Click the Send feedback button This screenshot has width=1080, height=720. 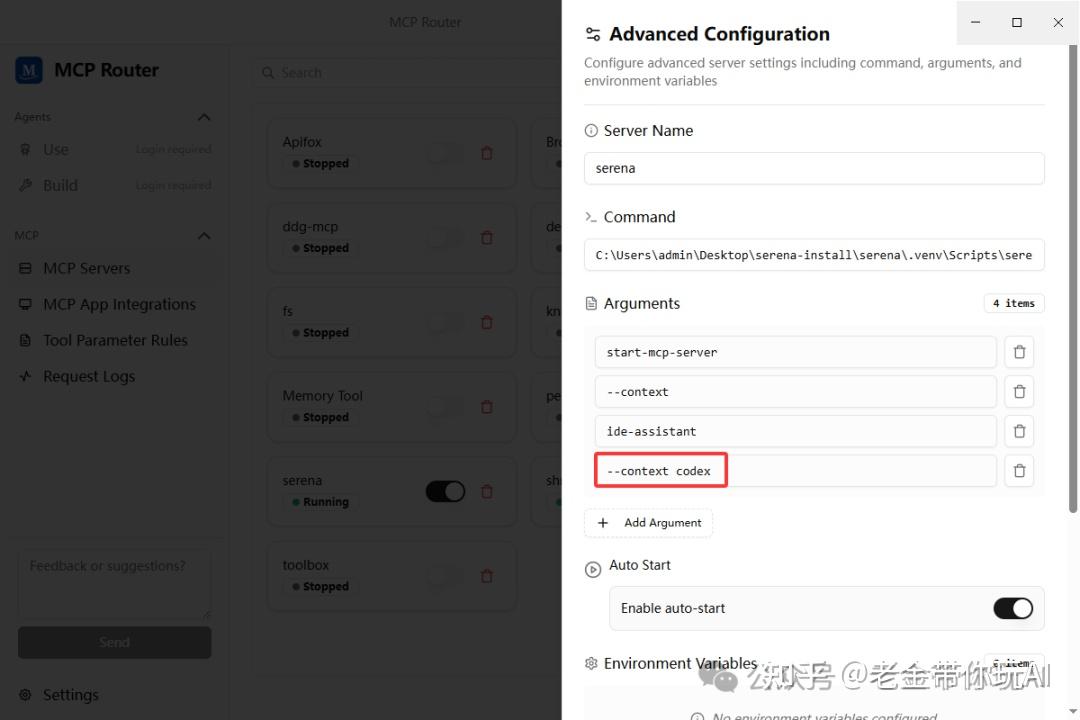tap(114, 642)
